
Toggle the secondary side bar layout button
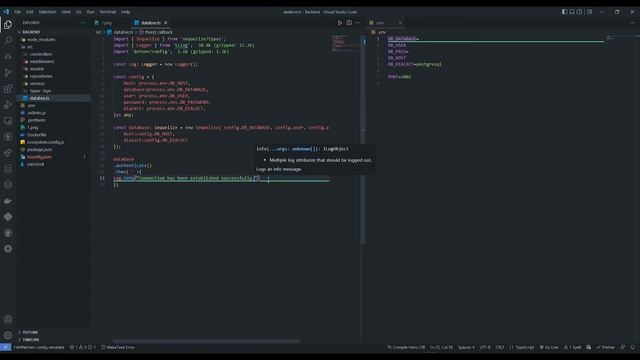(x=580, y=12)
